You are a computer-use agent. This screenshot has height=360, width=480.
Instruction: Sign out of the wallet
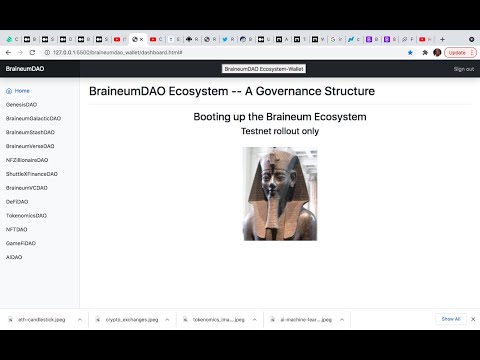click(464, 69)
